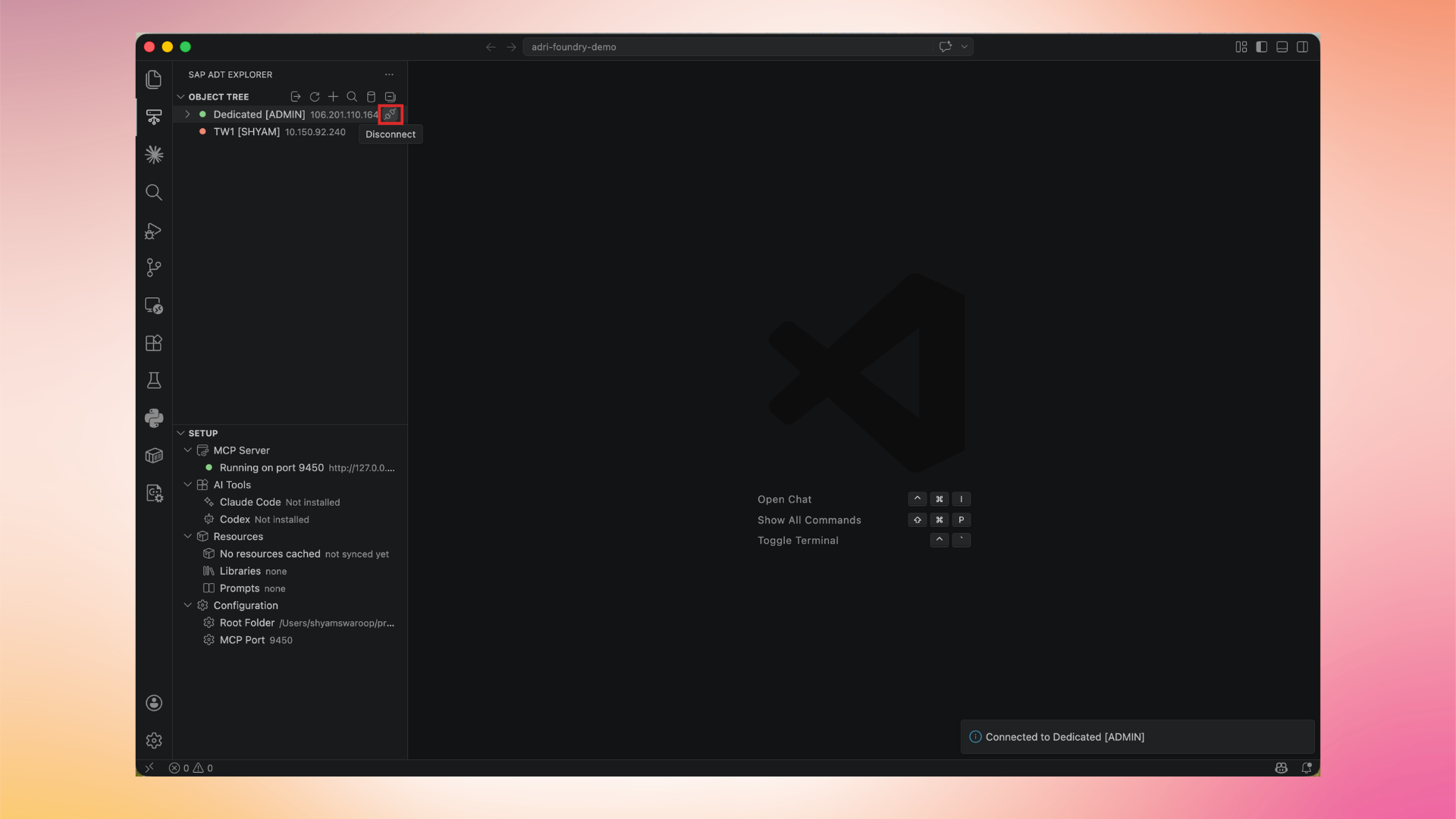Collapse the MCP Server section
The image size is (1456, 819).
click(187, 450)
